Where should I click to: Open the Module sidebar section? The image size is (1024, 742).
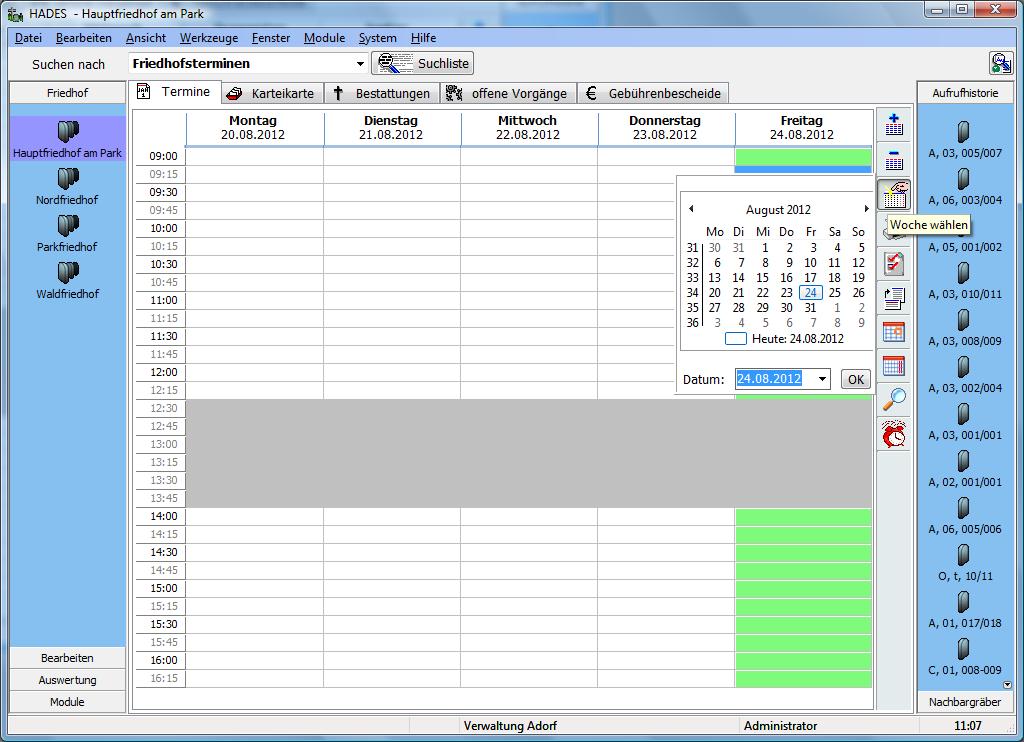[x=67, y=702]
